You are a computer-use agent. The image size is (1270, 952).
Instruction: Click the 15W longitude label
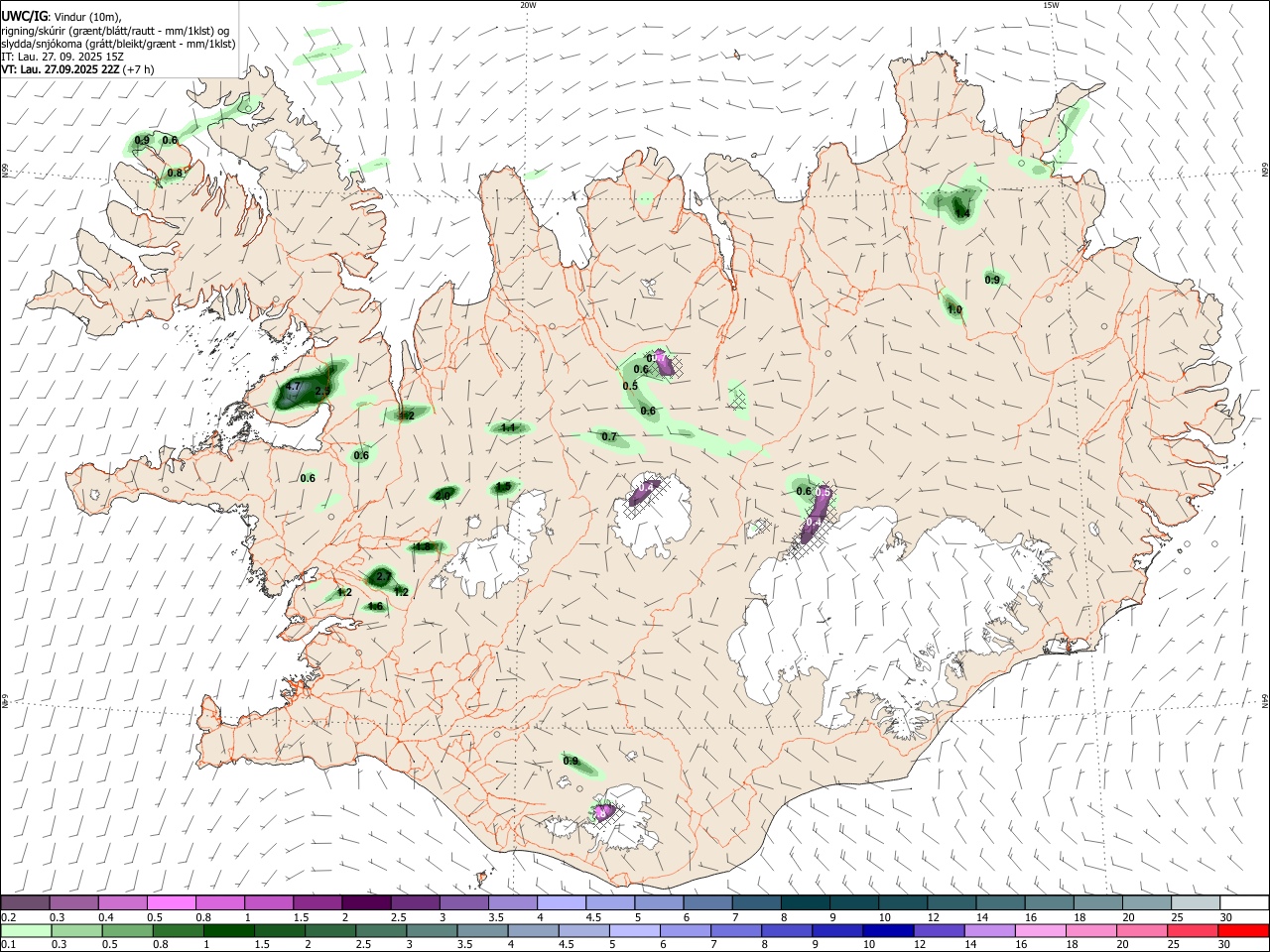pyautogui.click(x=1051, y=4)
